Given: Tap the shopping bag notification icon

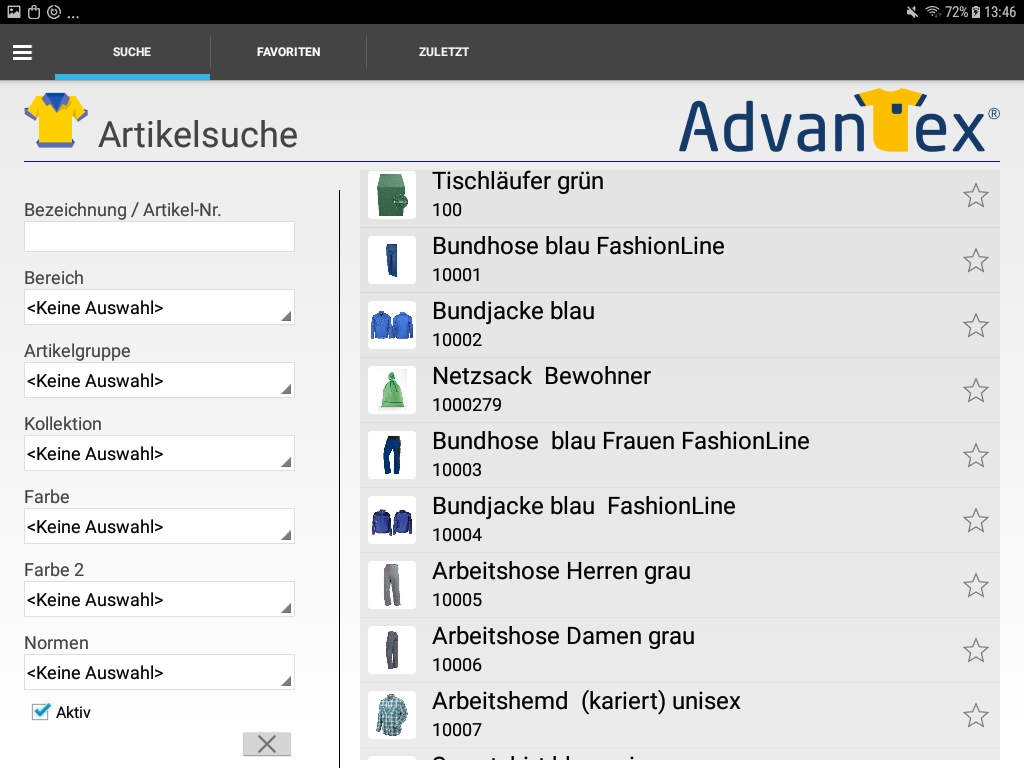Looking at the screenshot, I should pyautogui.click(x=34, y=12).
